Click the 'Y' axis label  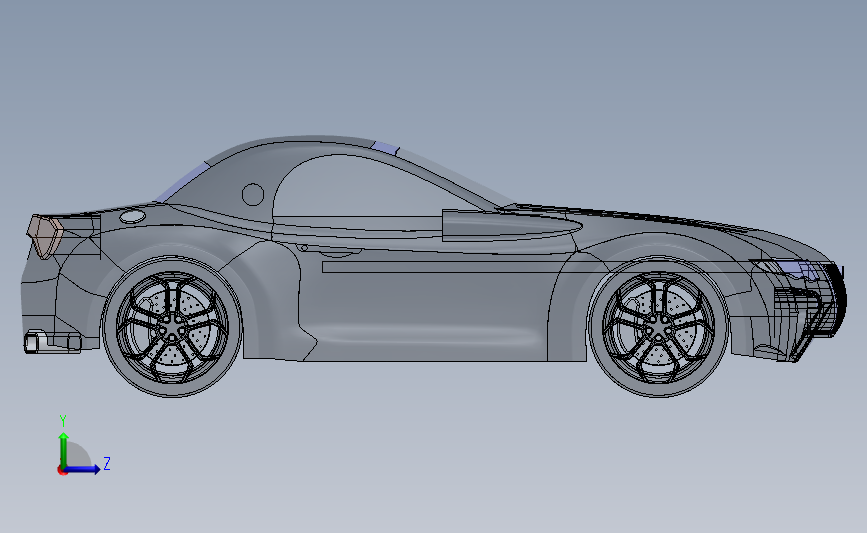pos(63,421)
